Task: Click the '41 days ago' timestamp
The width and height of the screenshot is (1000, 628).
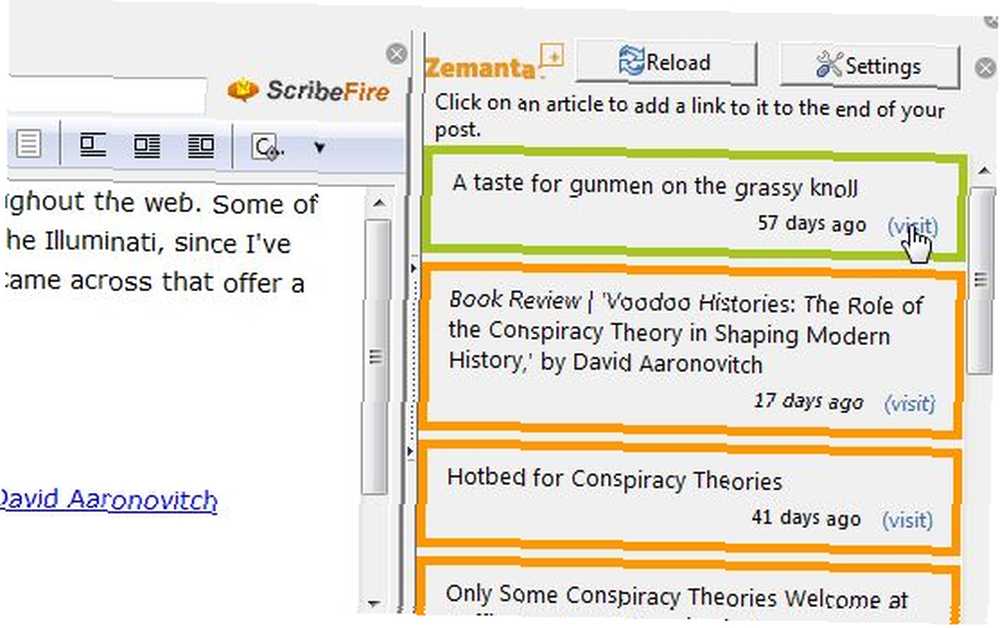Action: pos(805,517)
